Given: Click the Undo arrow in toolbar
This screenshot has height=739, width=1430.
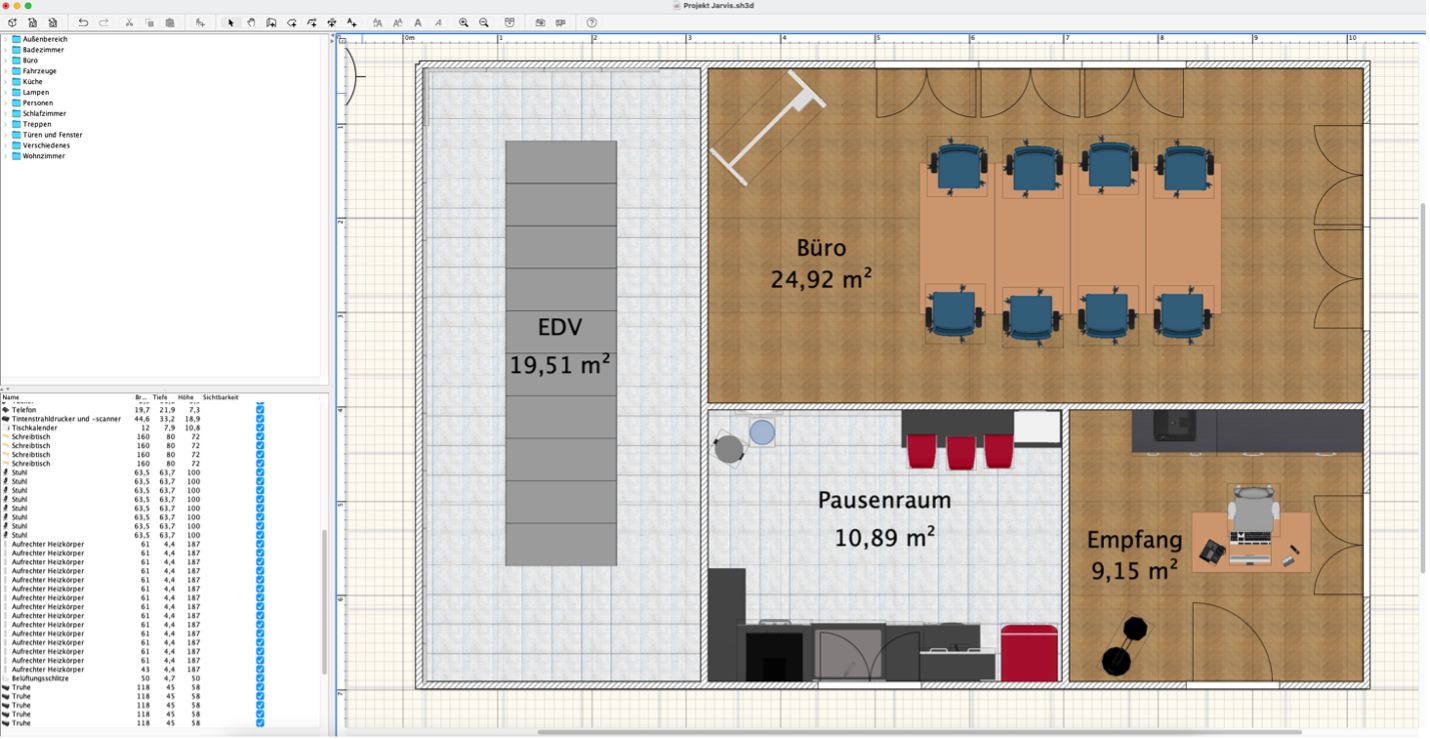Looking at the screenshot, I should [x=83, y=22].
